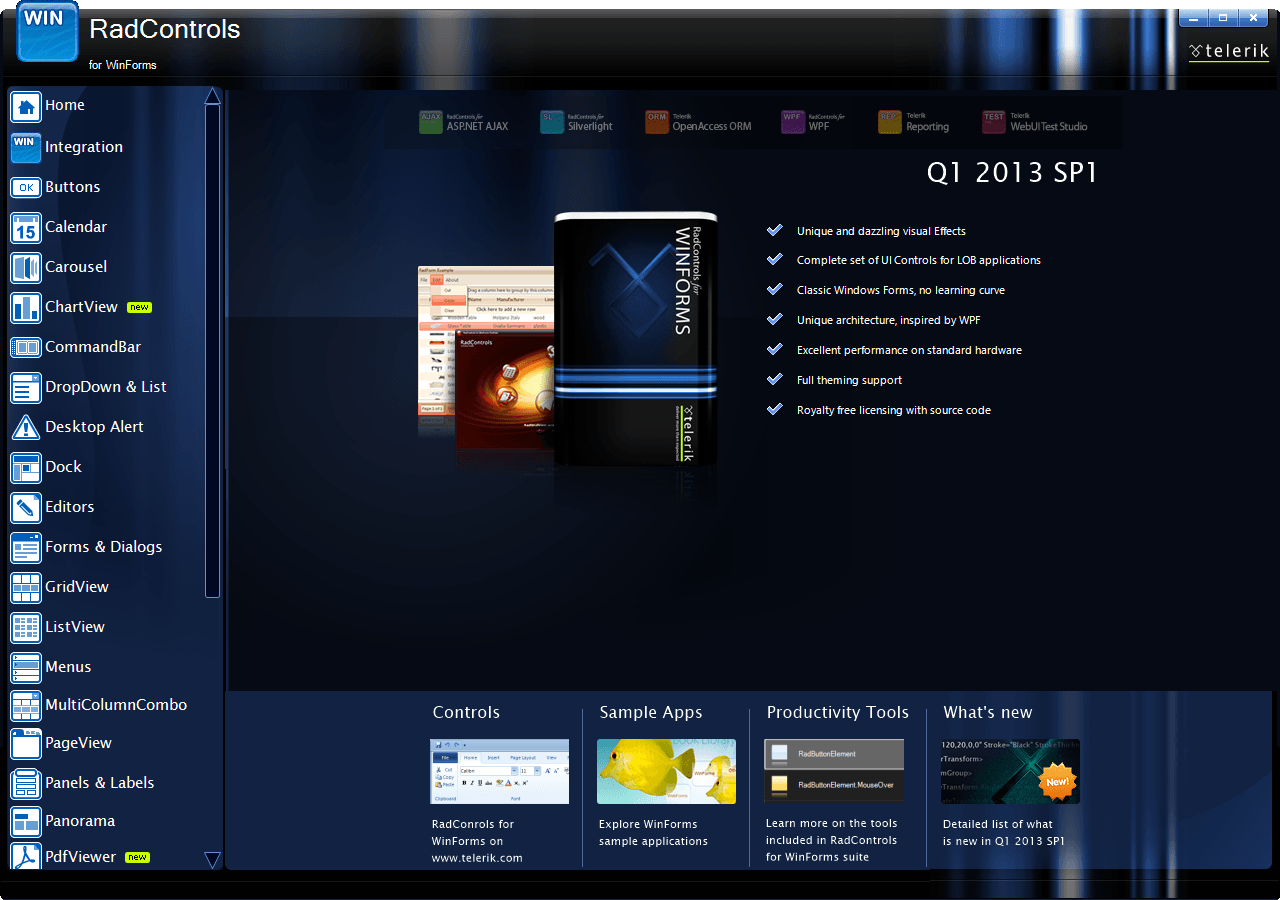Click the ASP.NET AJAX product icon
This screenshot has width=1280, height=900.
pos(430,122)
